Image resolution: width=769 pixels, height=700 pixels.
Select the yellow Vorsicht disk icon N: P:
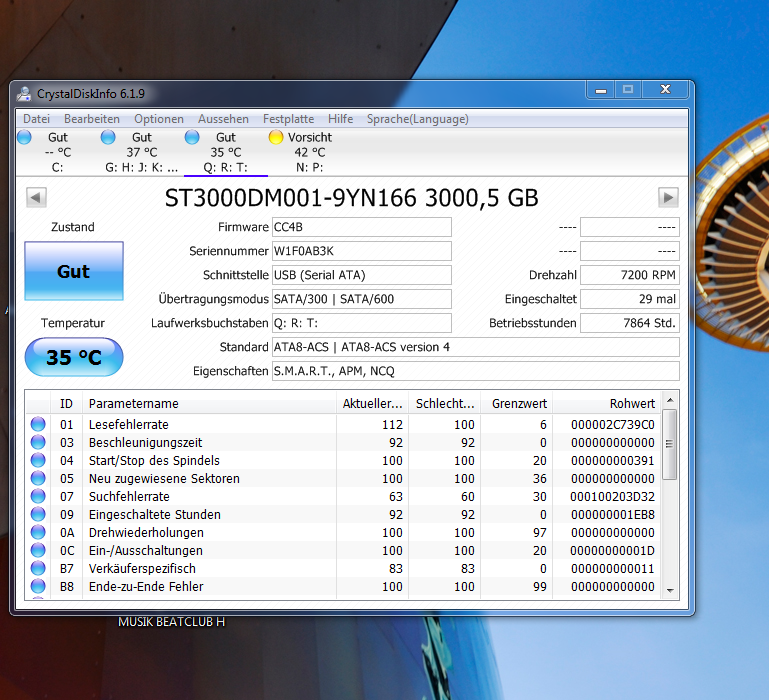click(276, 137)
